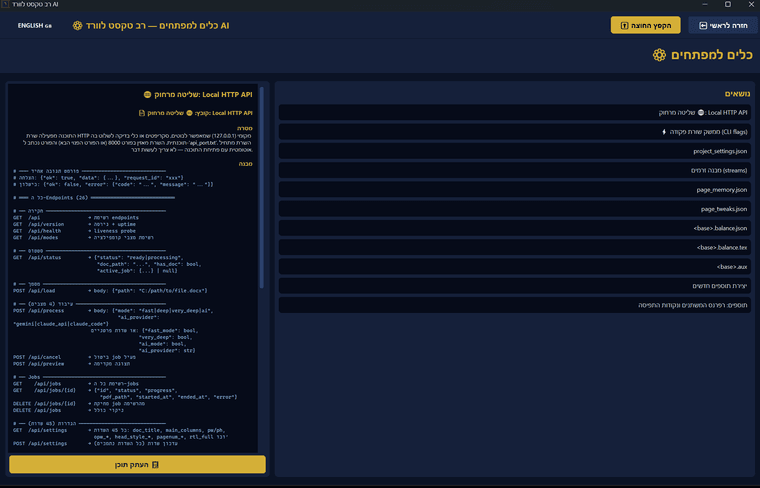This screenshot has width=760, height=488.
Task: Open the 'Local HTTP API שליטה מרחוק' topic
Action: pos(514,112)
